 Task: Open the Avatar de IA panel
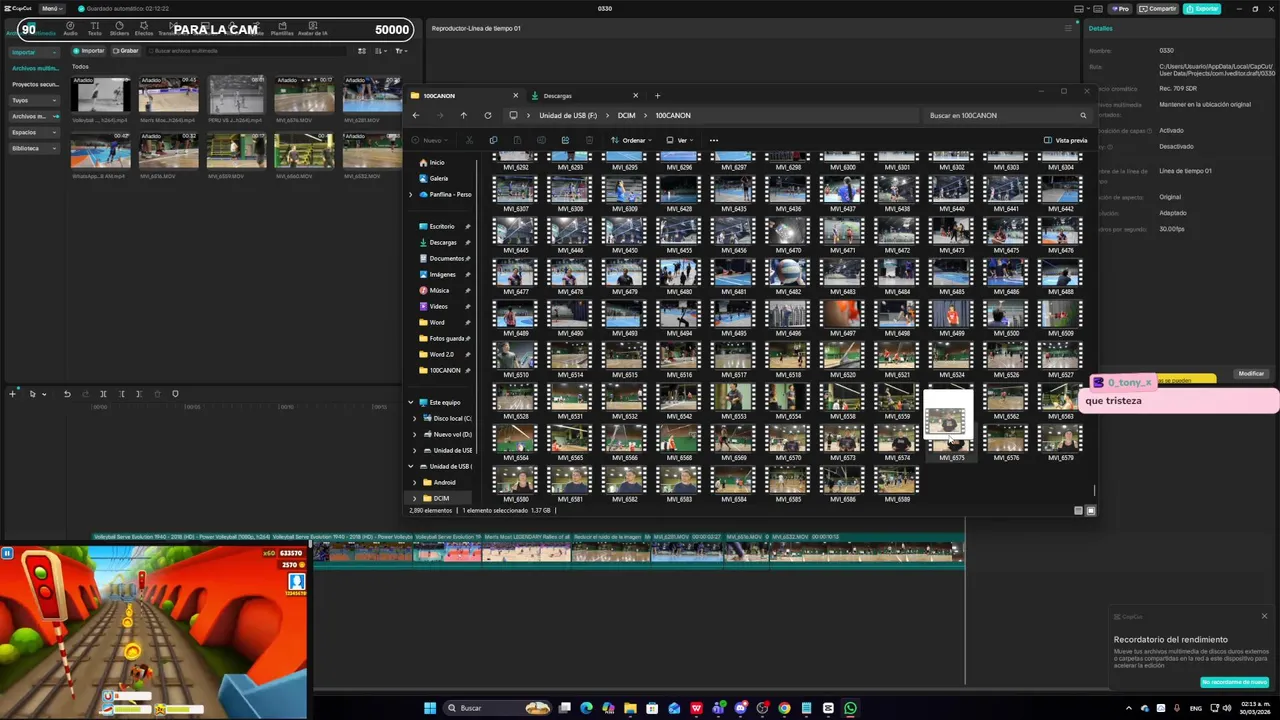(x=313, y=28)
